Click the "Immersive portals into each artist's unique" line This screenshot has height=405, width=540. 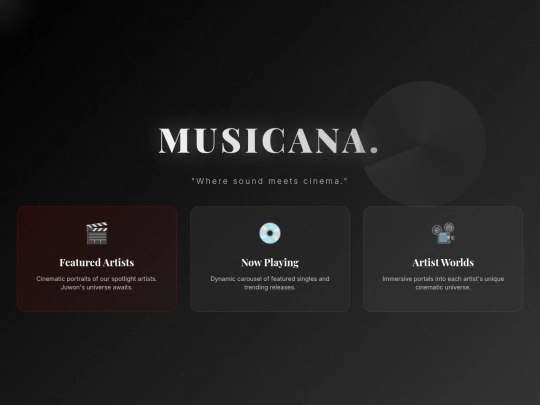tap(443, 279)
